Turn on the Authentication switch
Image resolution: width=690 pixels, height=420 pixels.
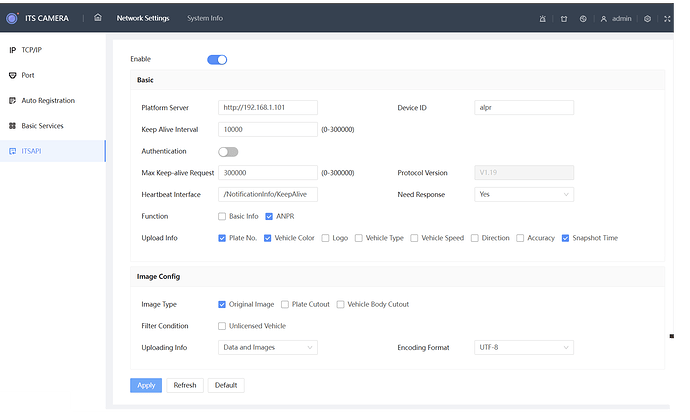(x=228, y=152)
